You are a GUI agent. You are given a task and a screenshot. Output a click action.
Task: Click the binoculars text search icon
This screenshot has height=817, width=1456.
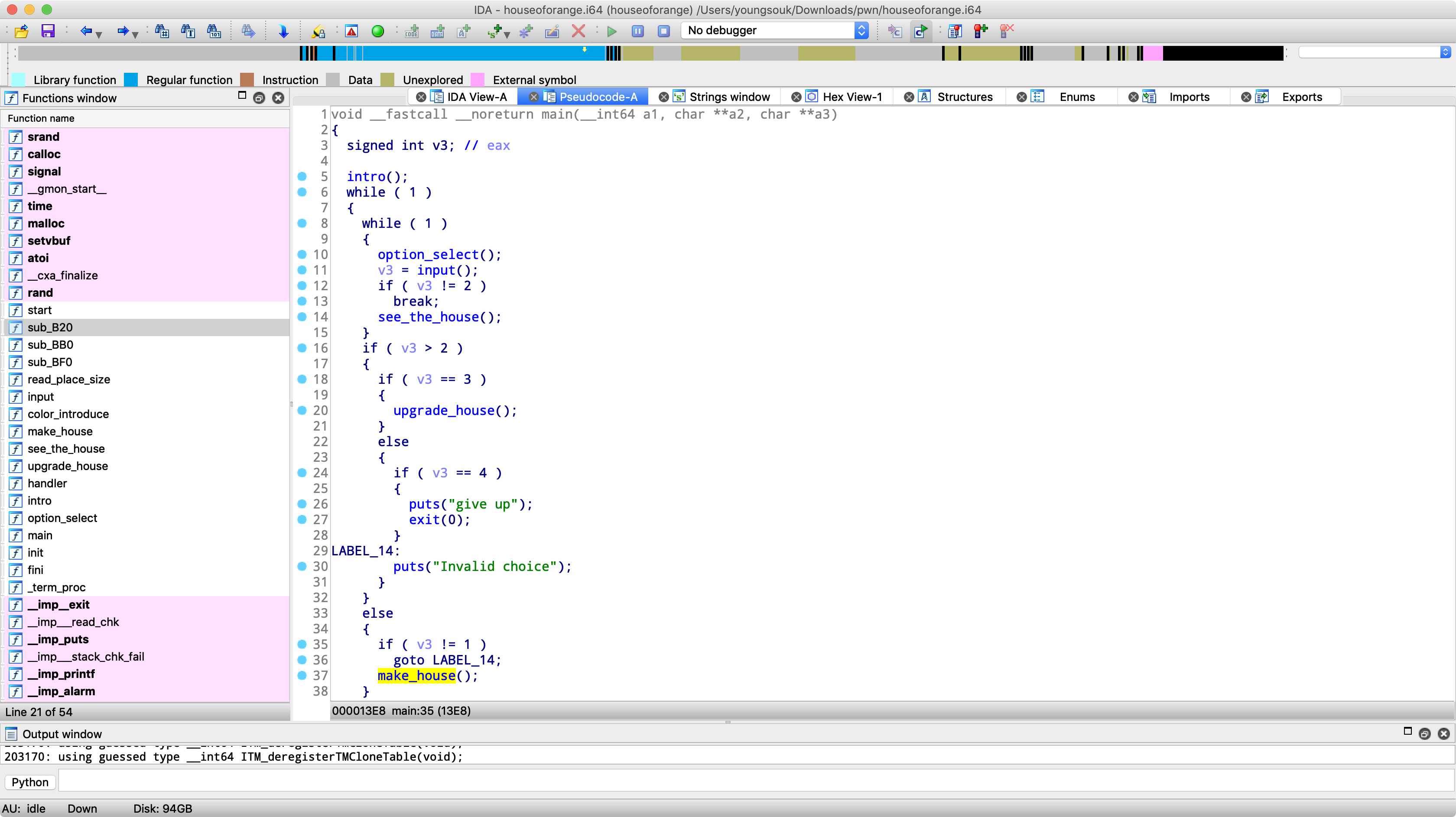click(188, 31)
